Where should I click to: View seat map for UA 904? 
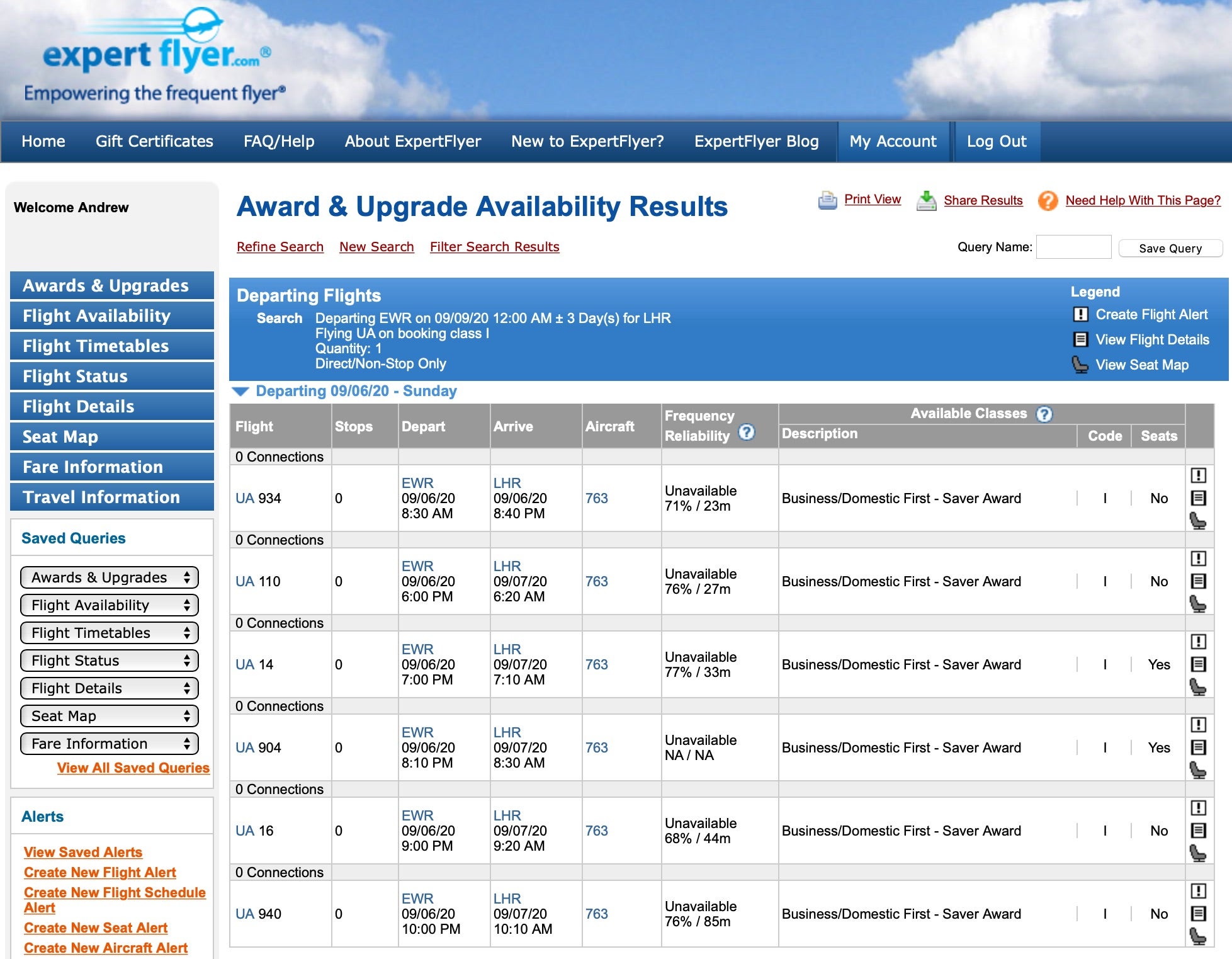click(1198, 770)
